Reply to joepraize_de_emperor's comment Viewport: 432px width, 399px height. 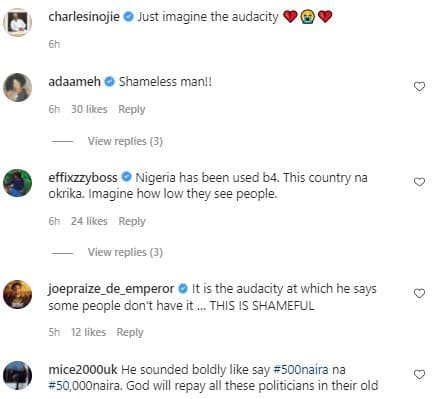(x=130, y=332)
